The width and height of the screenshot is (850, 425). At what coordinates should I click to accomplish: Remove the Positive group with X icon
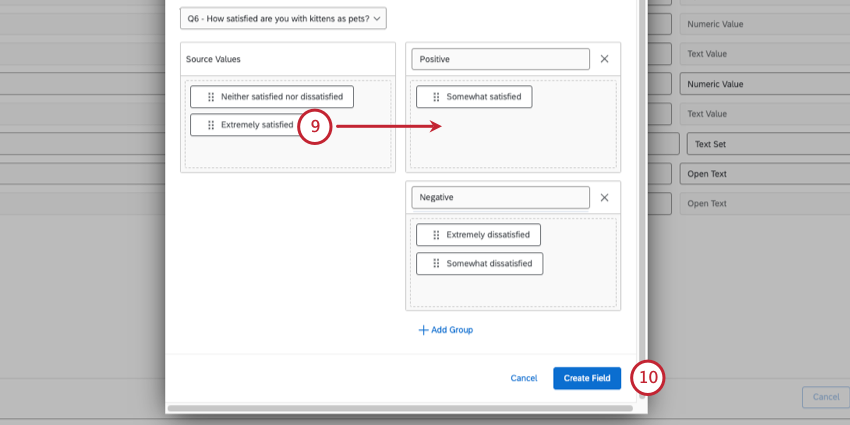click(604, 59)
